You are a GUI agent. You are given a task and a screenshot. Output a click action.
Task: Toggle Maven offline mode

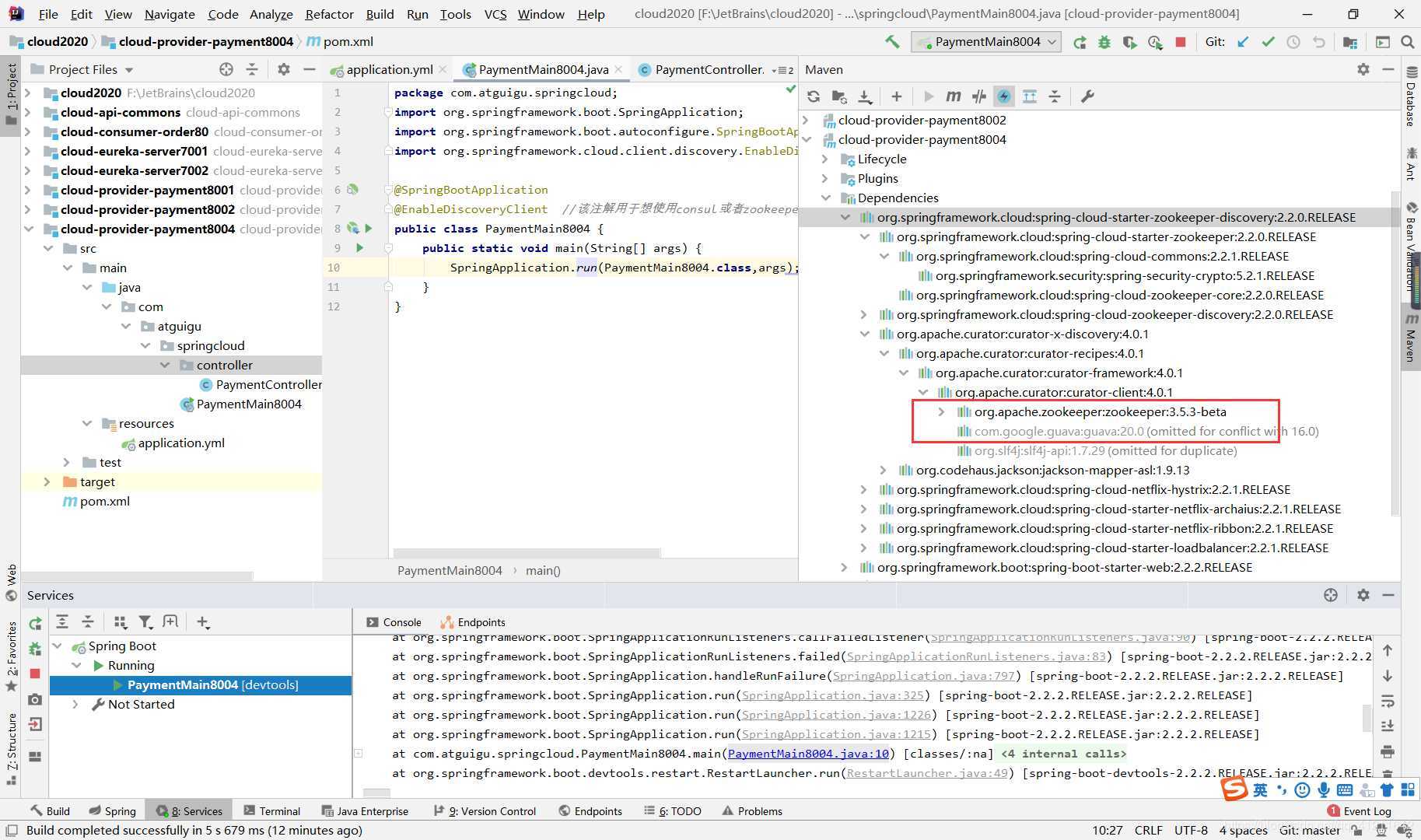click(978, 96)
